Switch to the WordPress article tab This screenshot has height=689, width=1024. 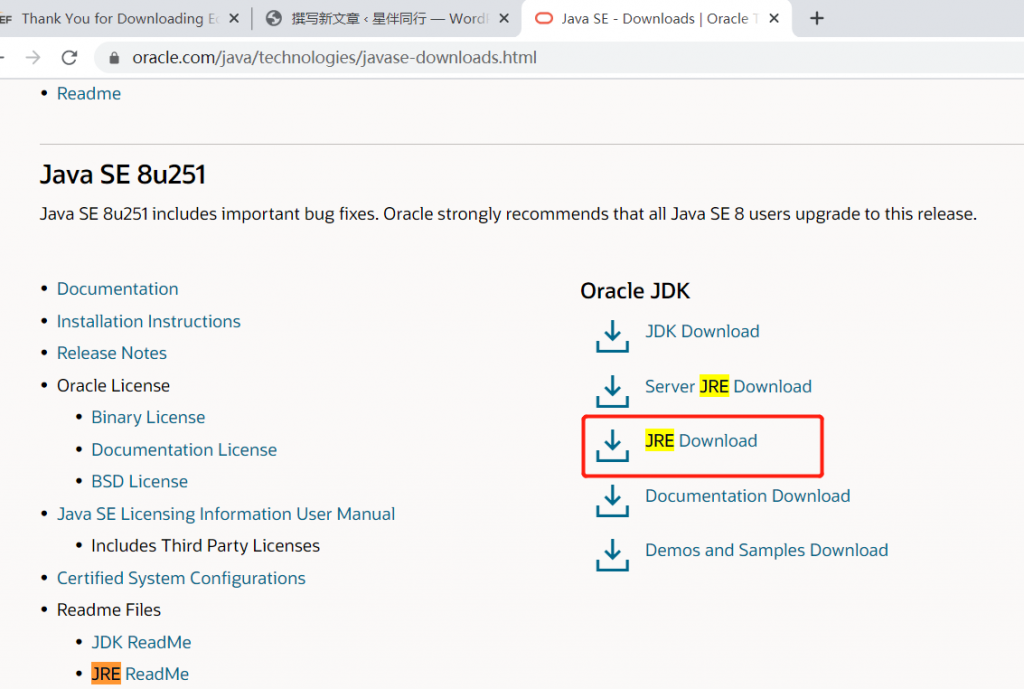click(x=389, y=18)
